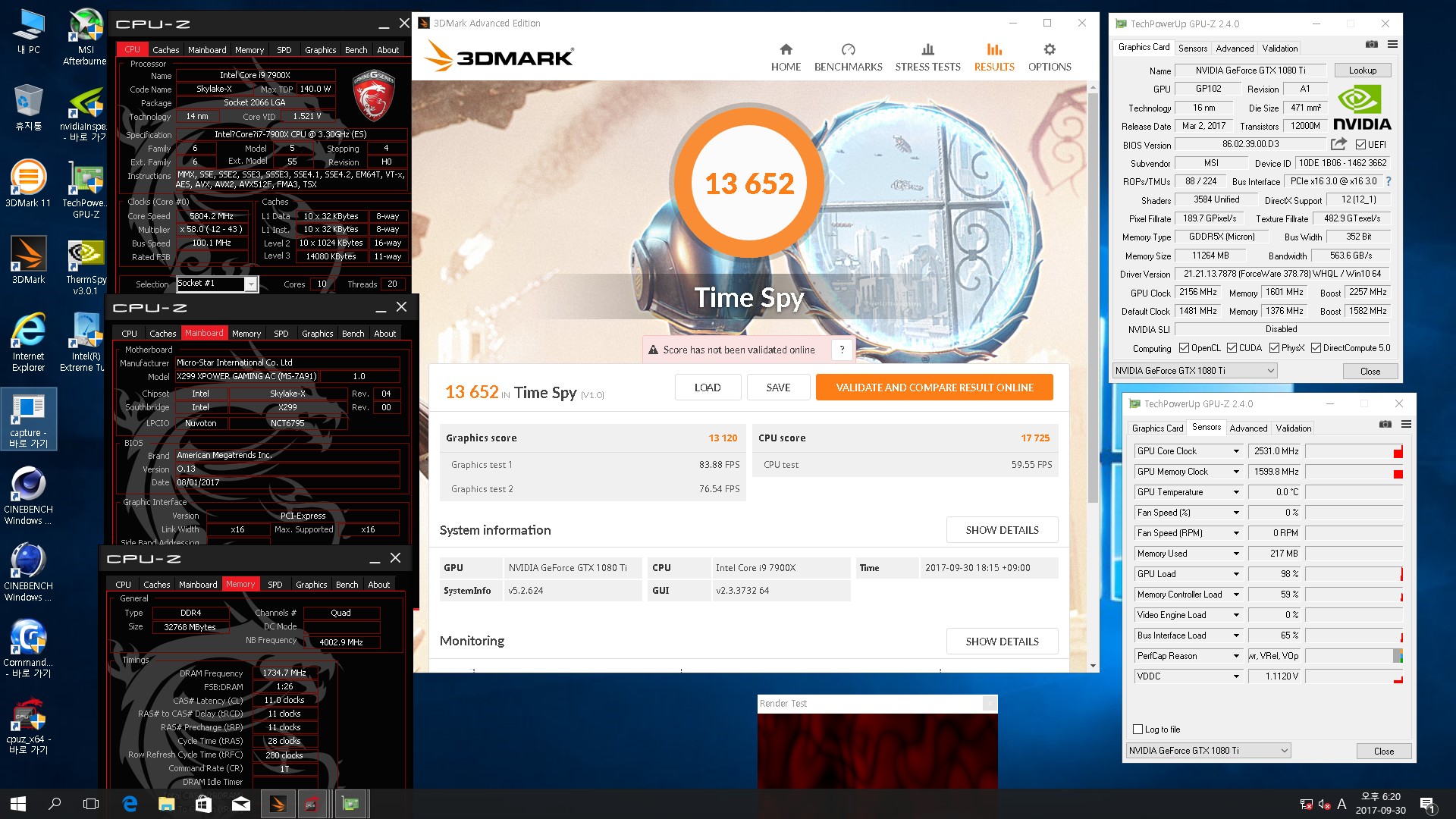The height and width of the screenshot is (819, 1456).
Task: Click GPU Core Clock sensor graph
Action: [1354, 451]
